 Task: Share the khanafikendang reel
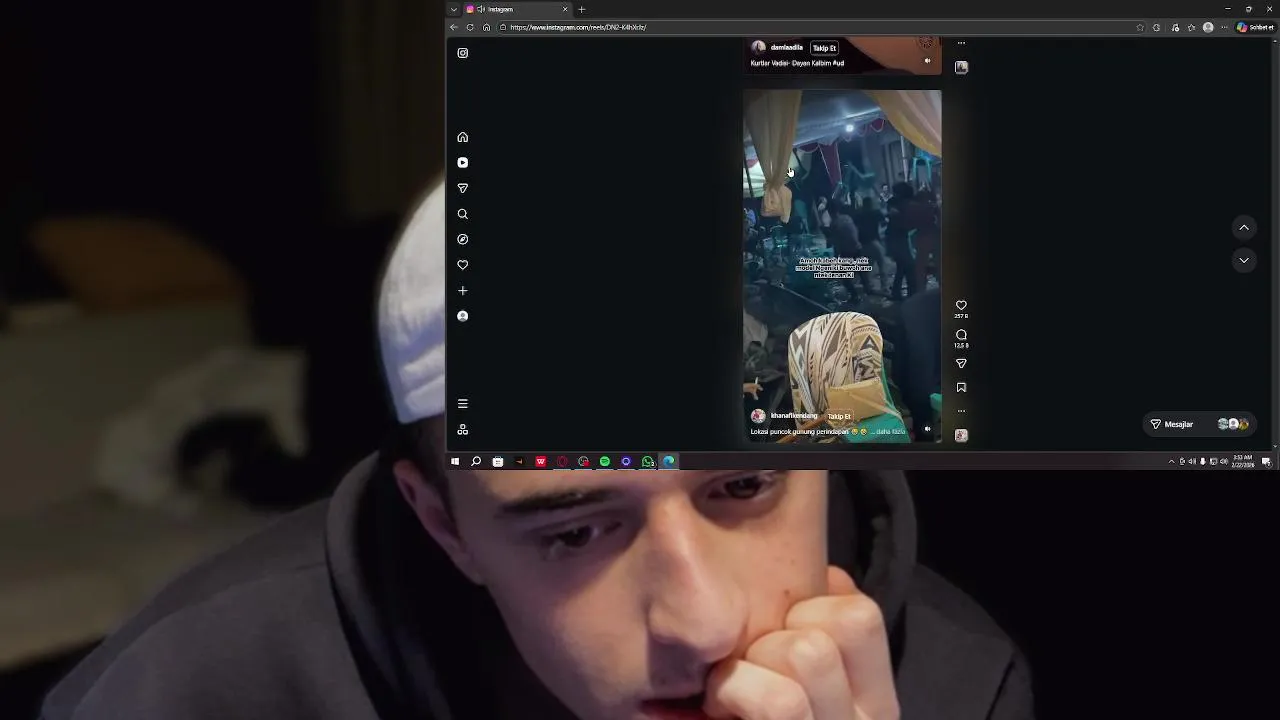click(x=961, y=363)
